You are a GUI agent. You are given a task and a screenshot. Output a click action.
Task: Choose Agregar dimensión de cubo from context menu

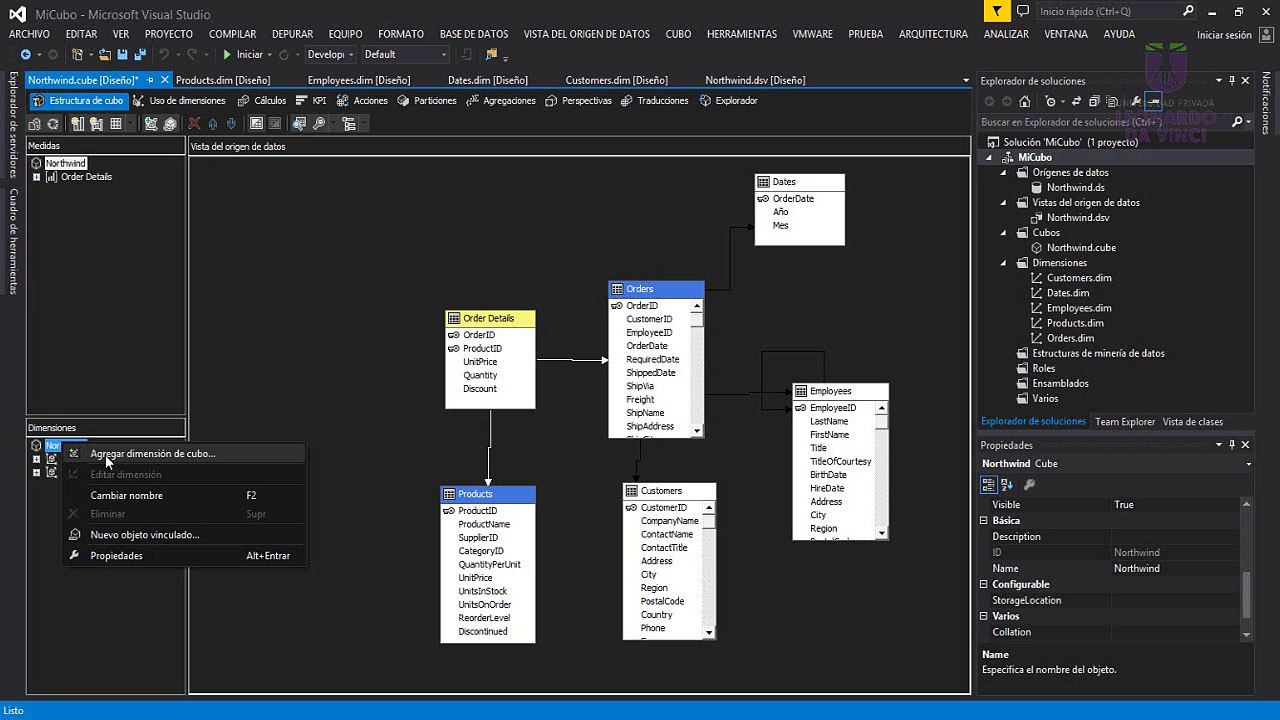pyautogui.click(x=184, y=453)
